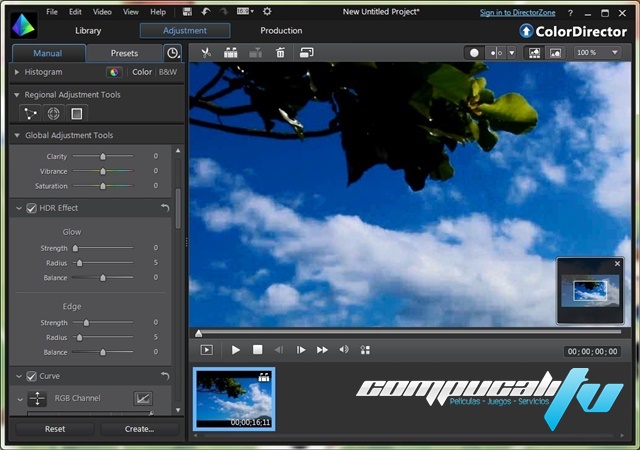Viewport: 640px width, 450px height.
Task: Click Sign in to DirectorZone link
Action: click(x=518, y=12)
